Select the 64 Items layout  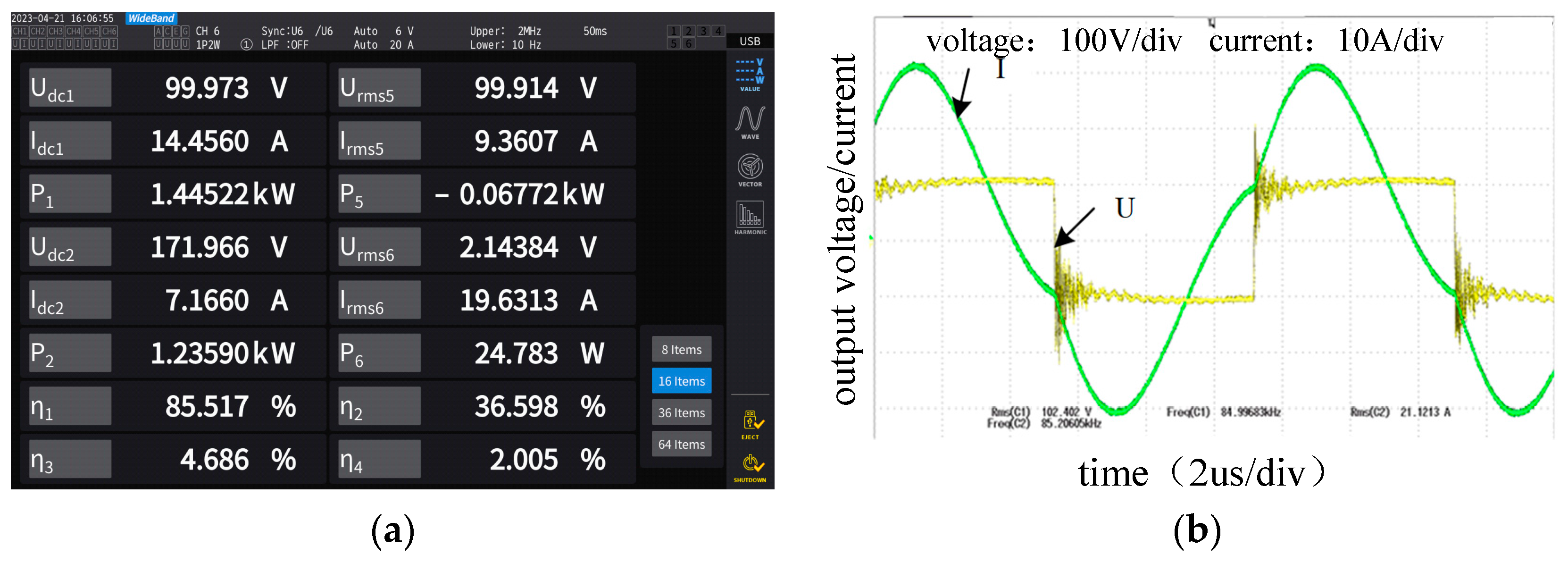click(x=681, y=445)
